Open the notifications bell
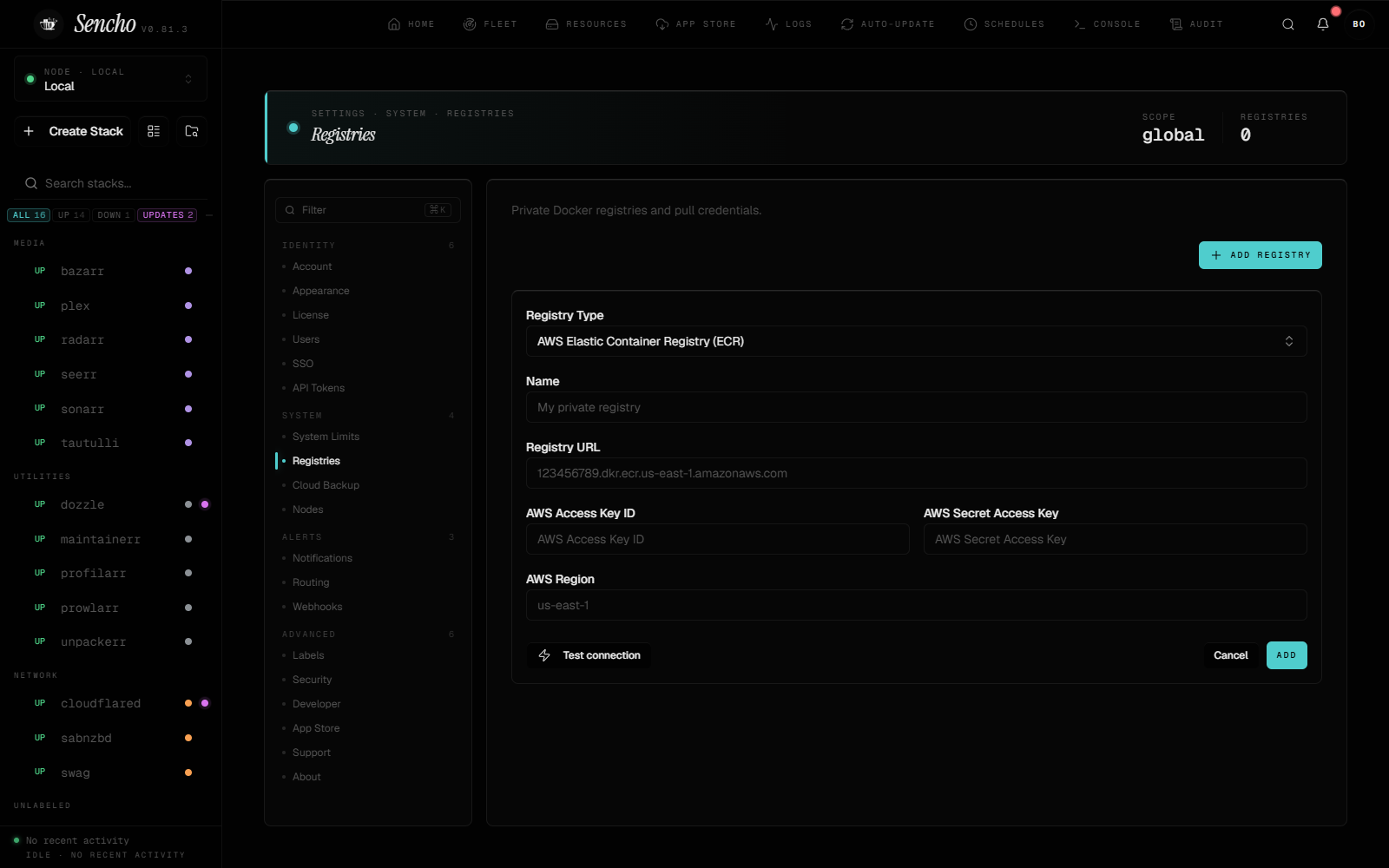Screen dimensions: 1389x868 [1323, 24]
